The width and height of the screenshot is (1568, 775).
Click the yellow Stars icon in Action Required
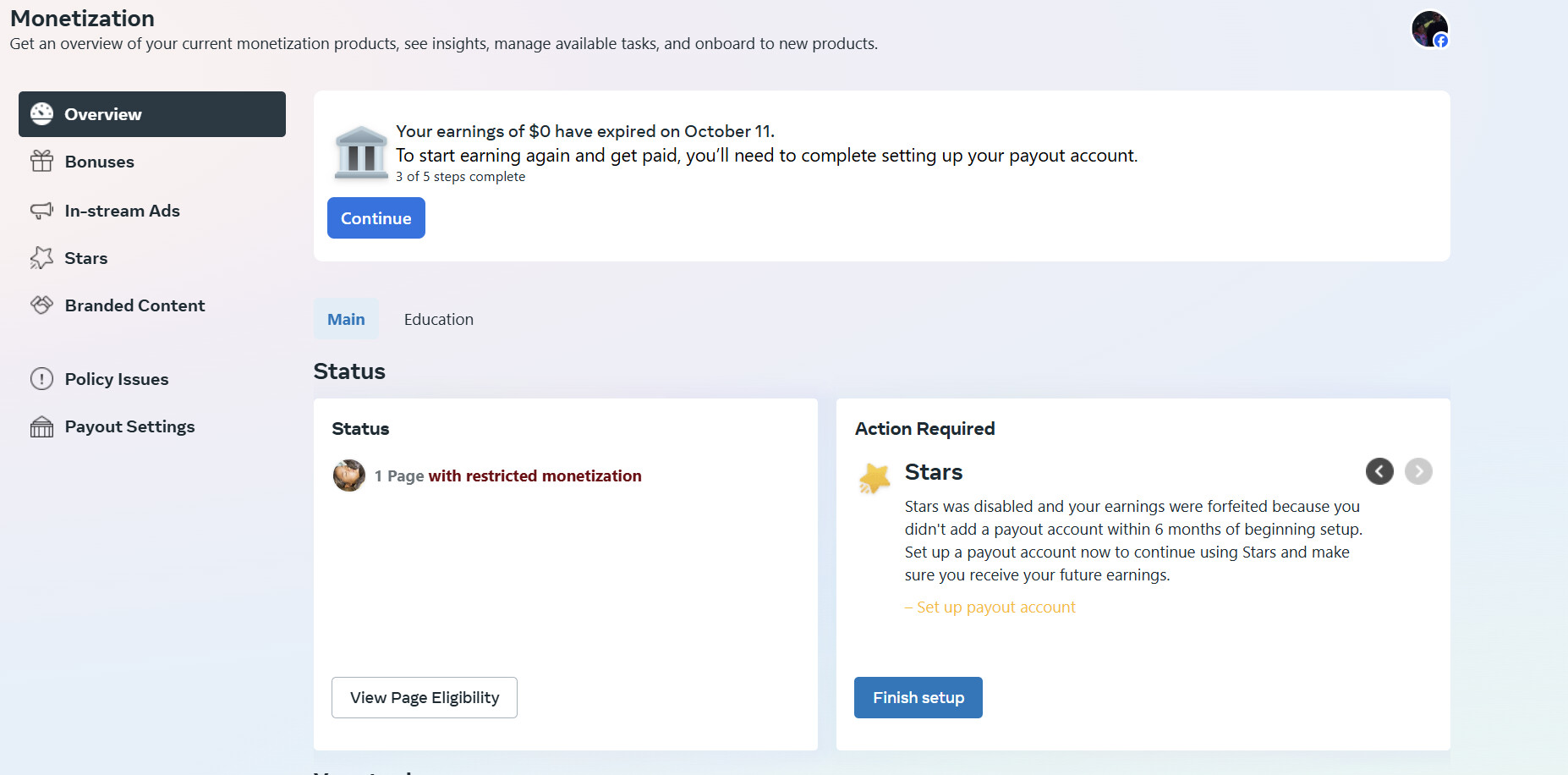click(874, 479)
